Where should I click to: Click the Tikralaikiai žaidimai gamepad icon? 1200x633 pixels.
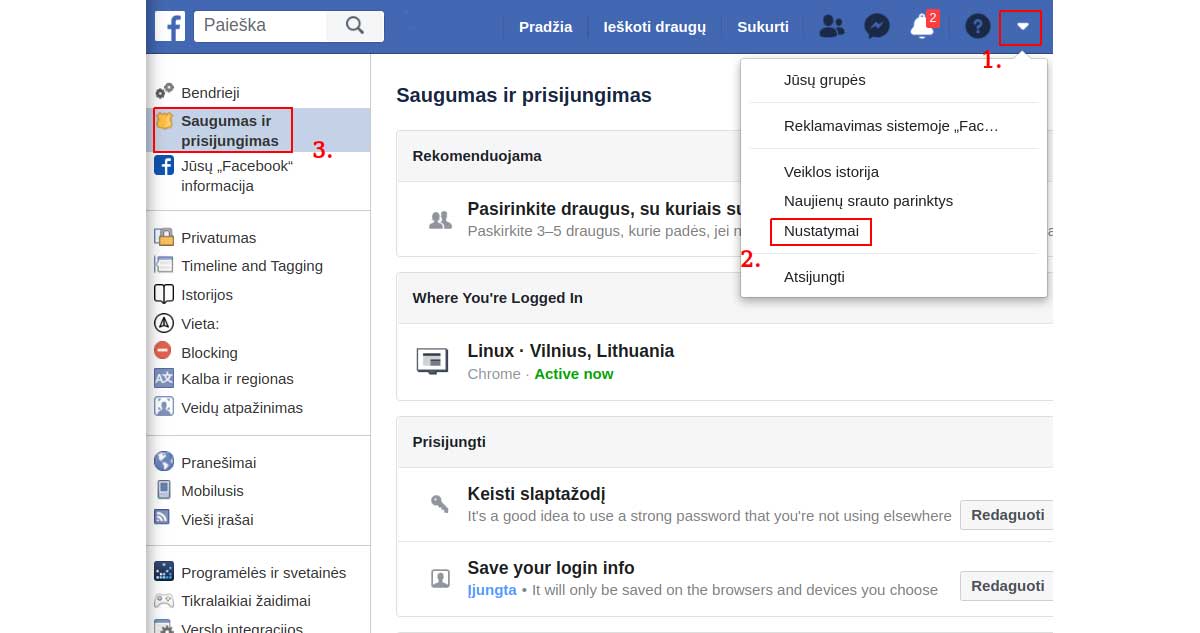[x=164, y=600]
